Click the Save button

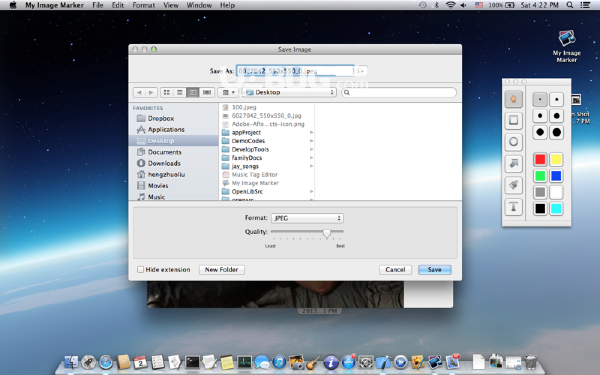(435, 270)
